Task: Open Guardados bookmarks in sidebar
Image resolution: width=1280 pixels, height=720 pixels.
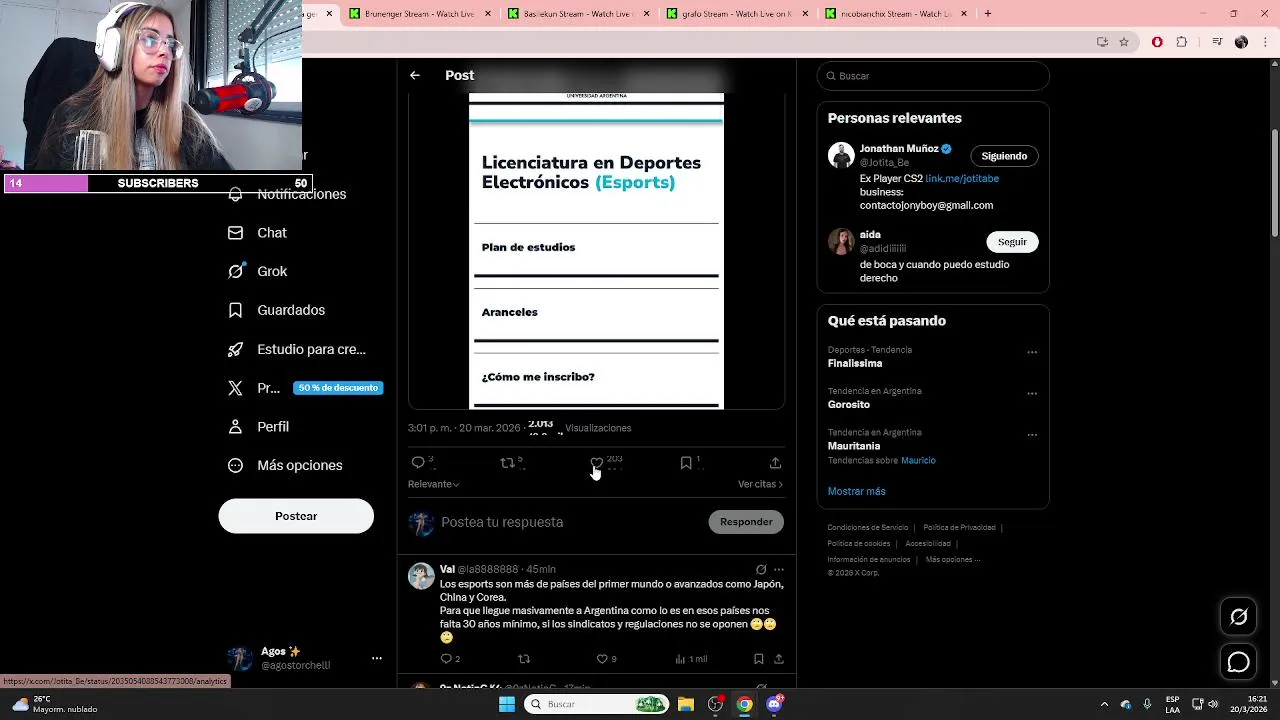Action: (x=277, y=310)
